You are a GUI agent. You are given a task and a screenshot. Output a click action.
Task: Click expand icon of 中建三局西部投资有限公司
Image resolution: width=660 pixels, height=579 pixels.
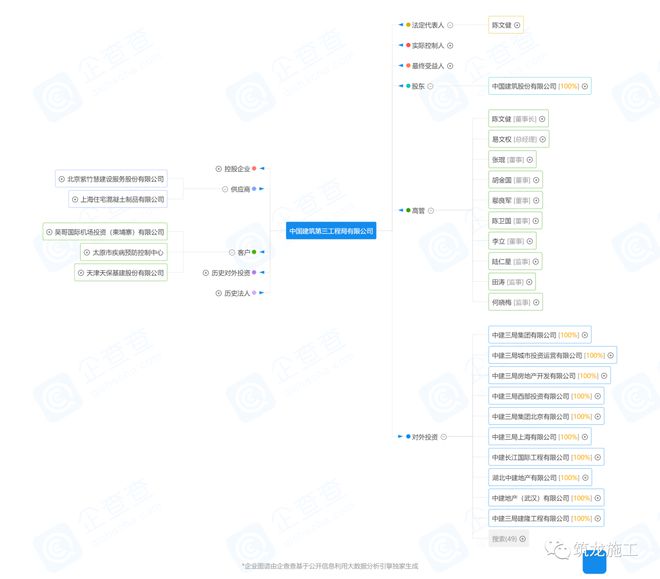point(598,396)
